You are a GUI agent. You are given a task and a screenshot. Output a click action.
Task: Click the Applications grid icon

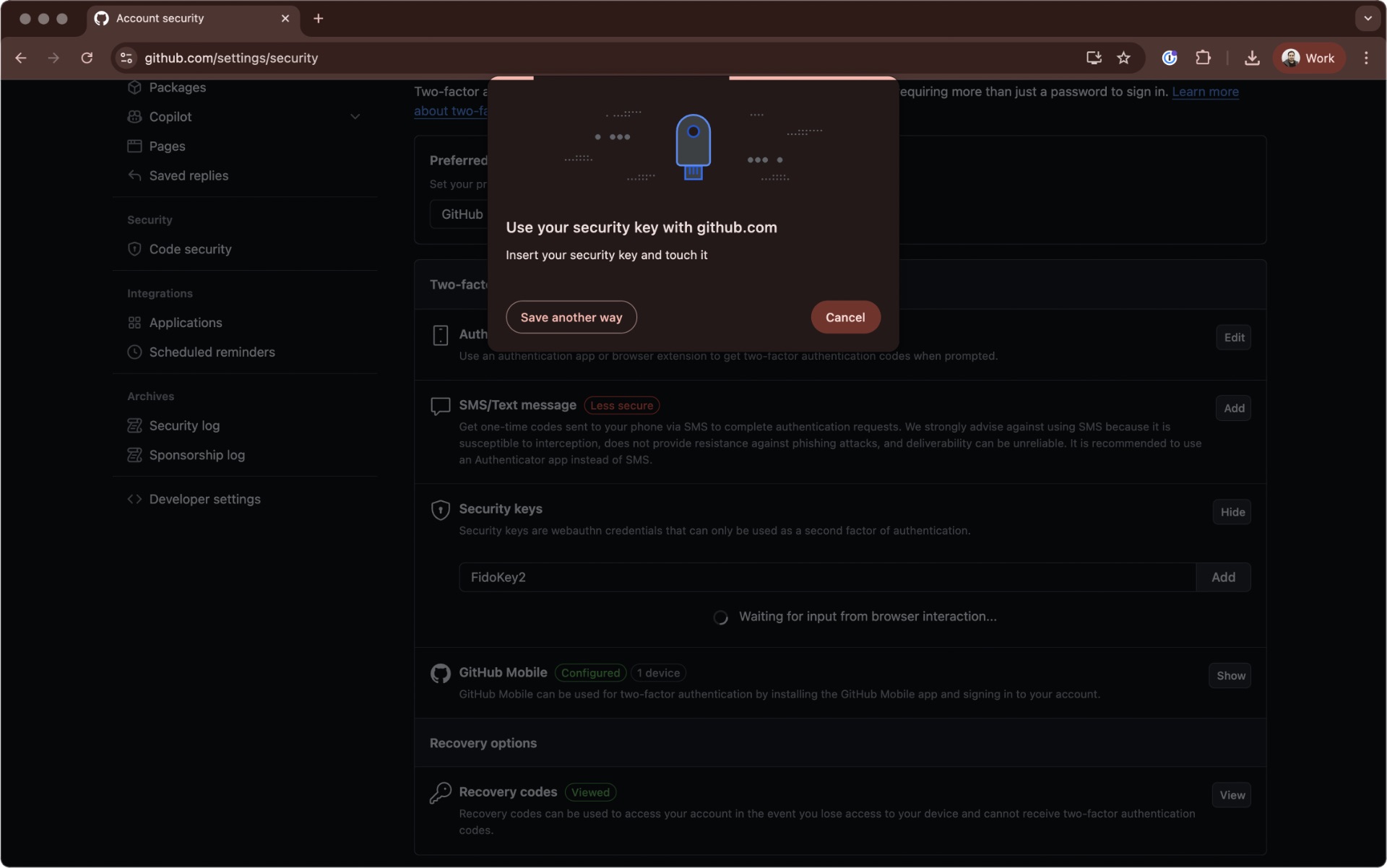[x=134, y=323]
